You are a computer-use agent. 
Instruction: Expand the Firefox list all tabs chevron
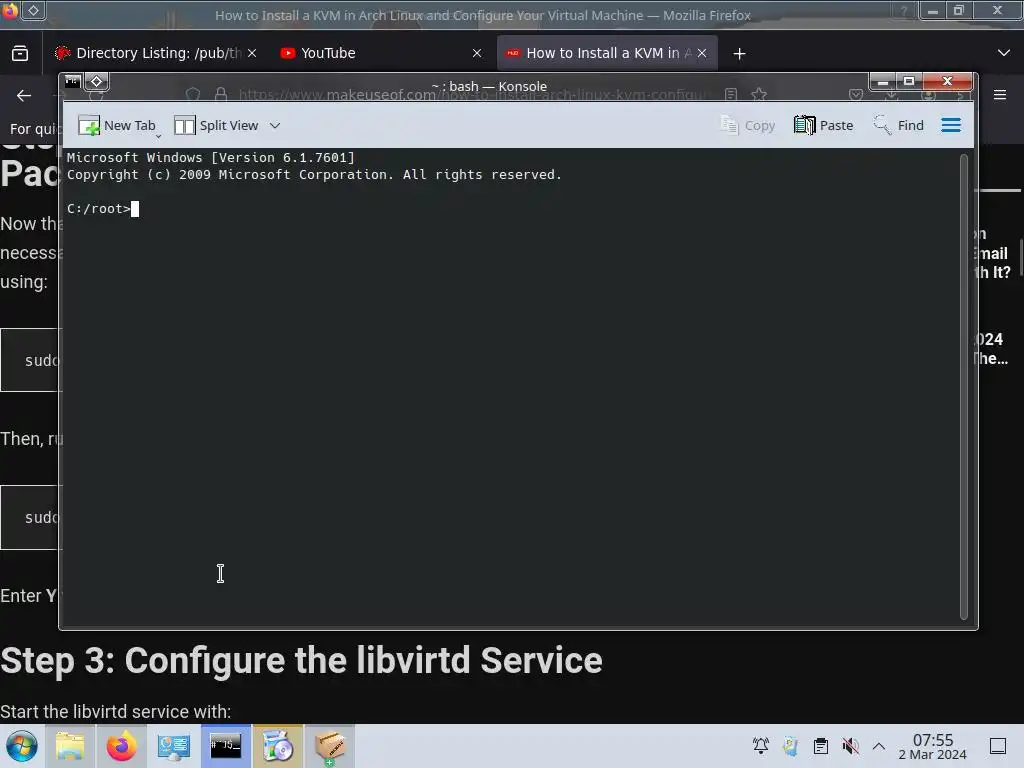1004,53
